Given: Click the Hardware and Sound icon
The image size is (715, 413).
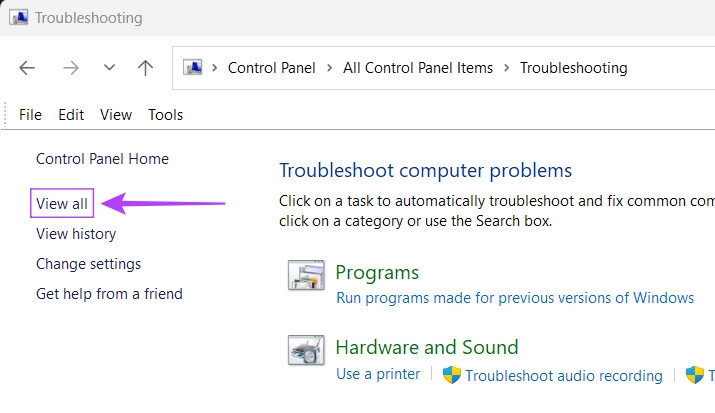Looking at the screenshot, I should [306, 350].
